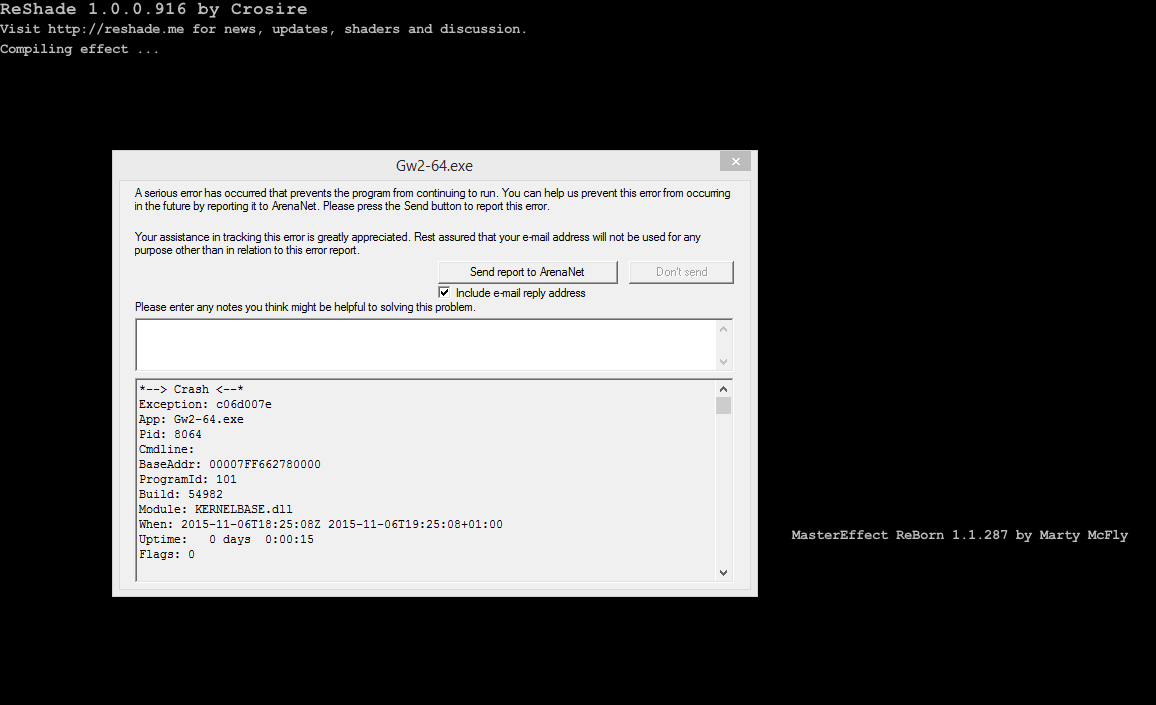Image resolution: width=1156 pixels, height=705 pixels.
Task: Click the 'Cmdline:' line
Action: click(167, 449)
